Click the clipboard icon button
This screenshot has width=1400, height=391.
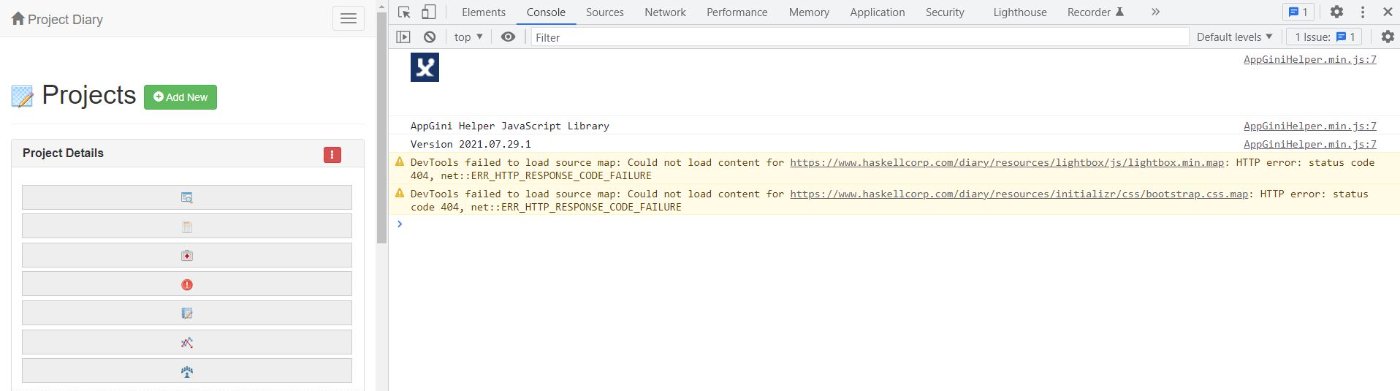187,226
